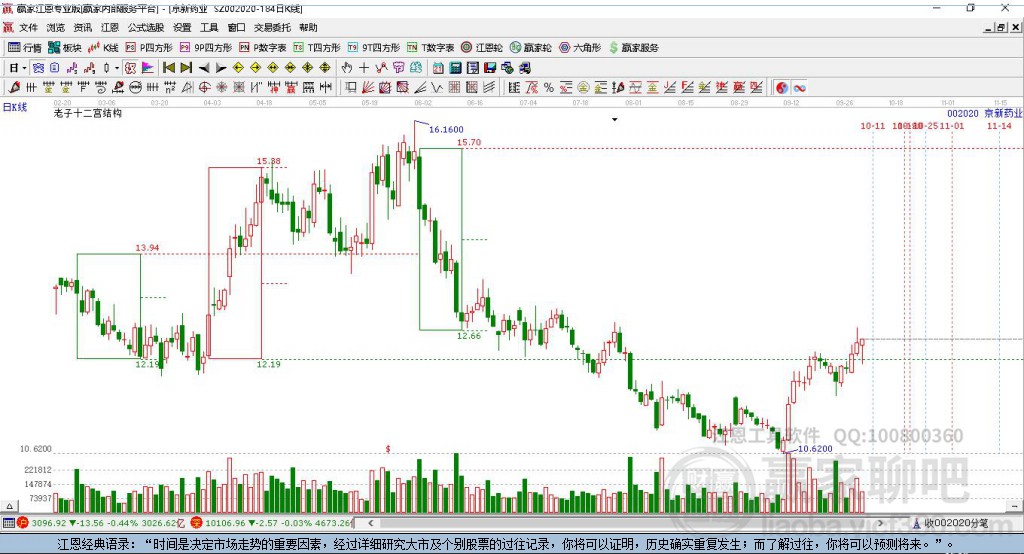Open the 赢家轮 wheel tool
1024x554 pixels.
531,48
